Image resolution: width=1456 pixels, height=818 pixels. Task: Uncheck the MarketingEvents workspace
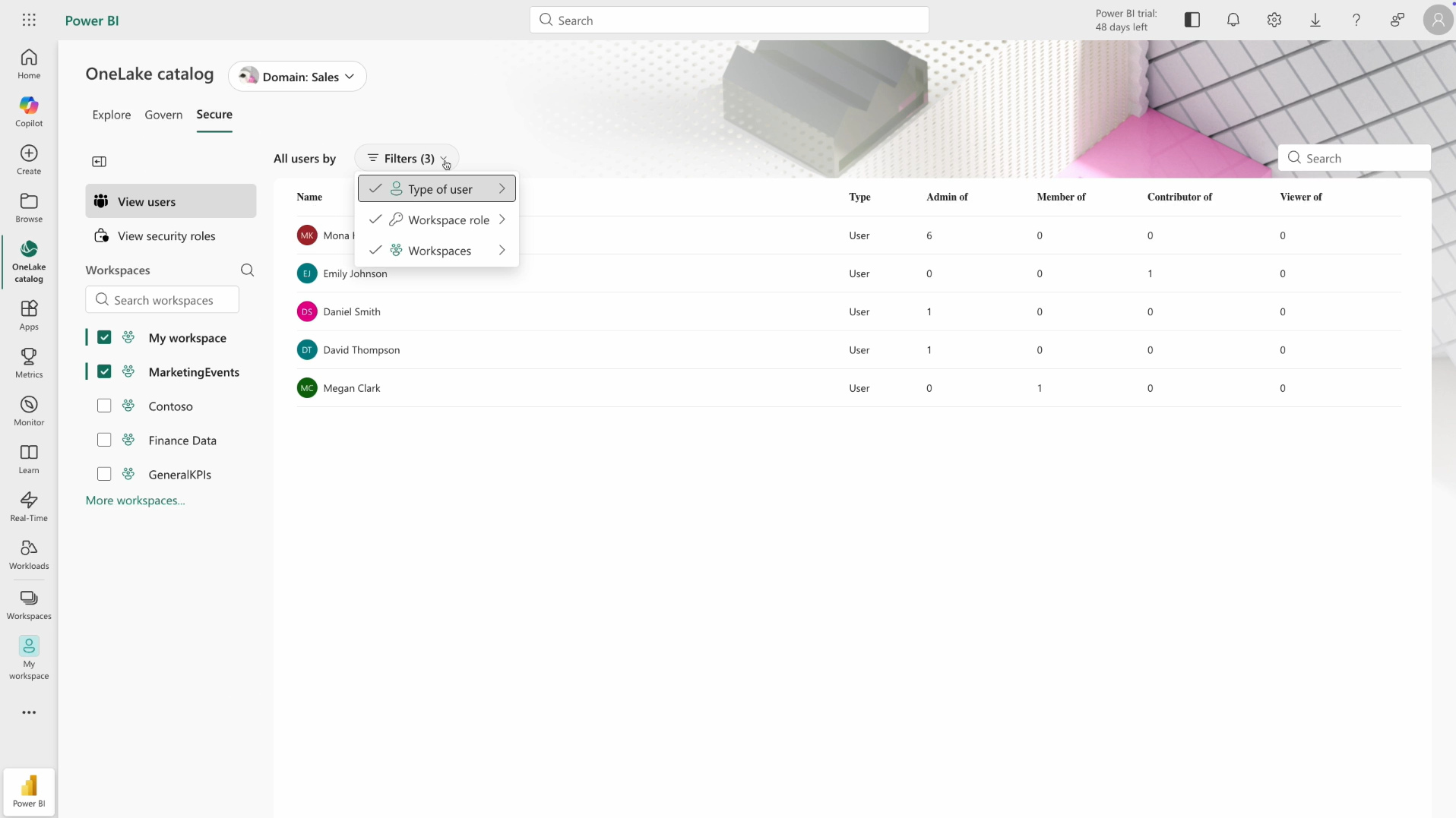click(103, 371)
